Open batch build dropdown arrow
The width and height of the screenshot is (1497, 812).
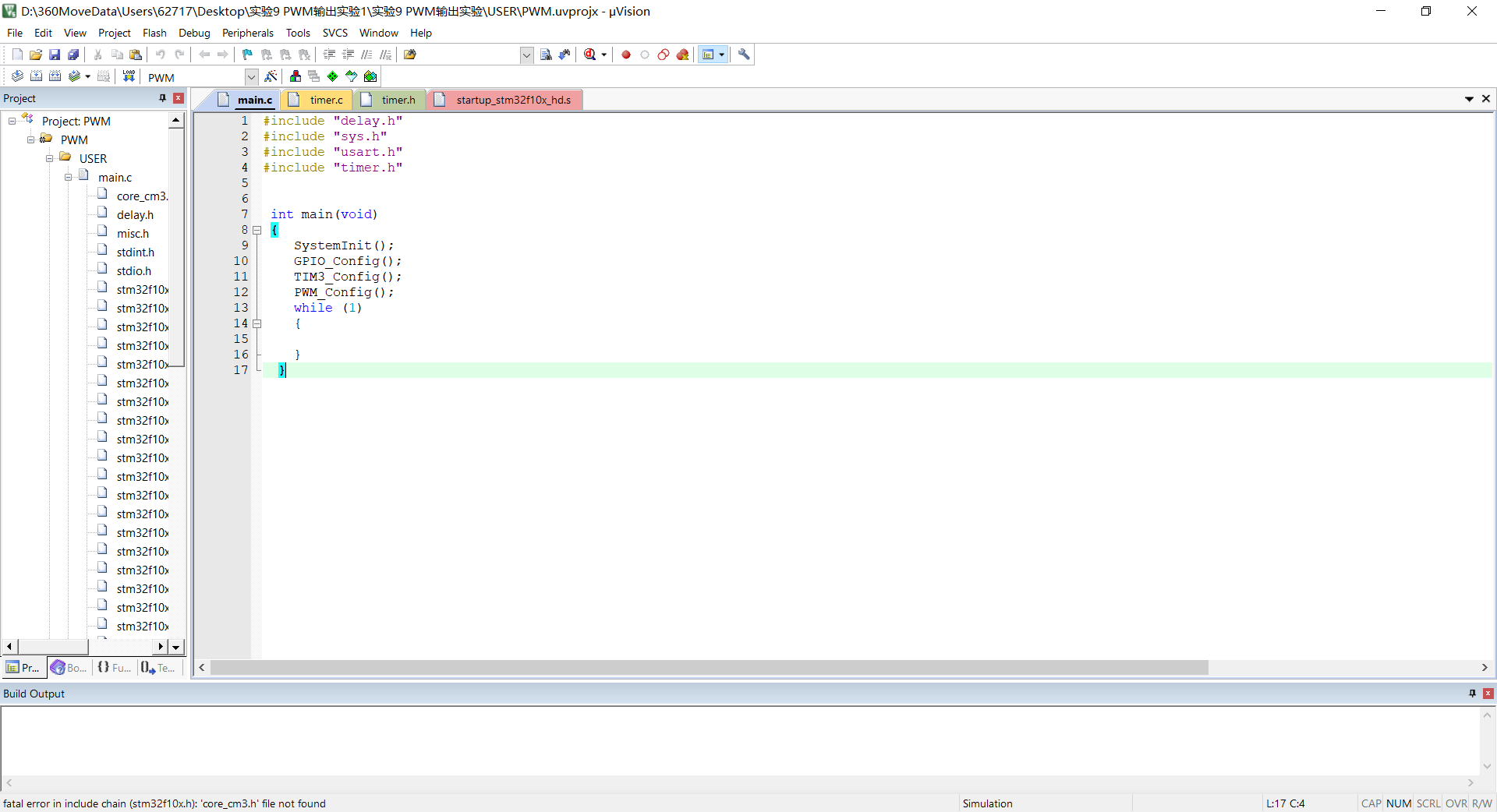(x=87, y=76)
